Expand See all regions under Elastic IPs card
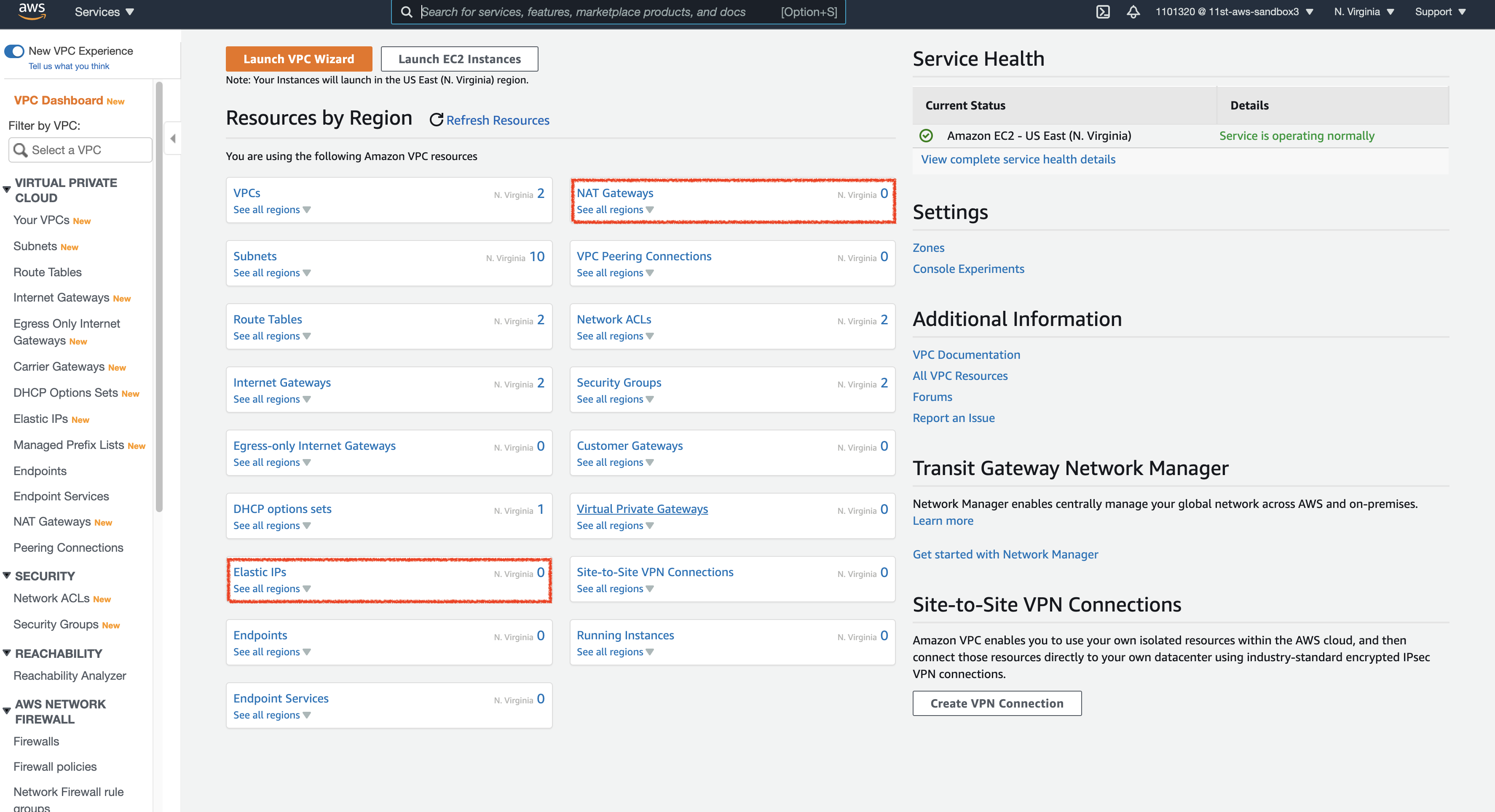The width and height of the screenshot is (1495, 812). [272, 589]
